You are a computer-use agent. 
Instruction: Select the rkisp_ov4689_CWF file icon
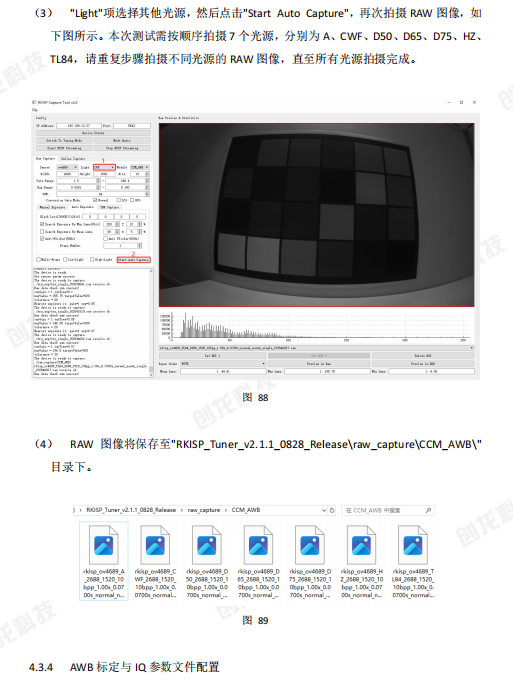[155, 545]
